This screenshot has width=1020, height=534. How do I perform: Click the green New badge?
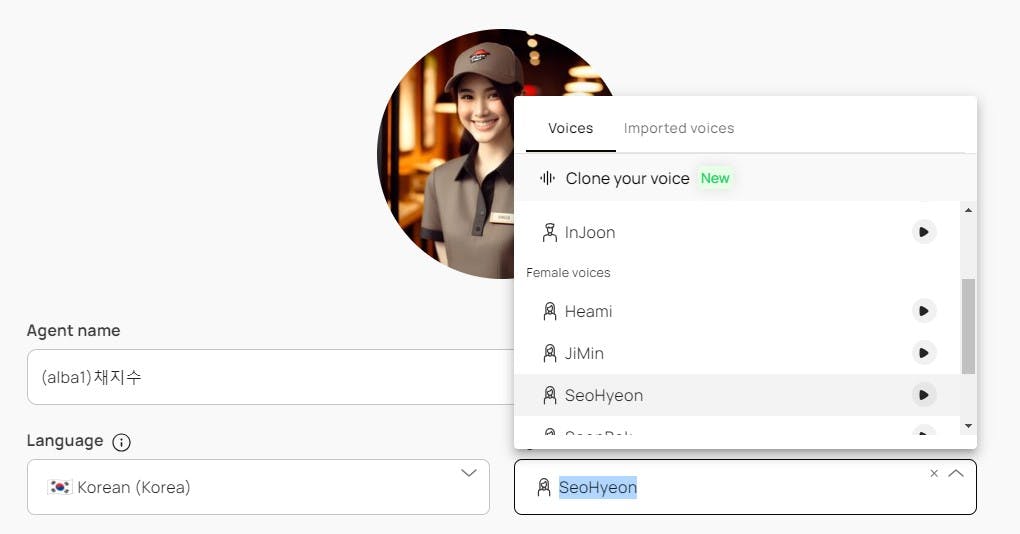click(x=715, y=178)
